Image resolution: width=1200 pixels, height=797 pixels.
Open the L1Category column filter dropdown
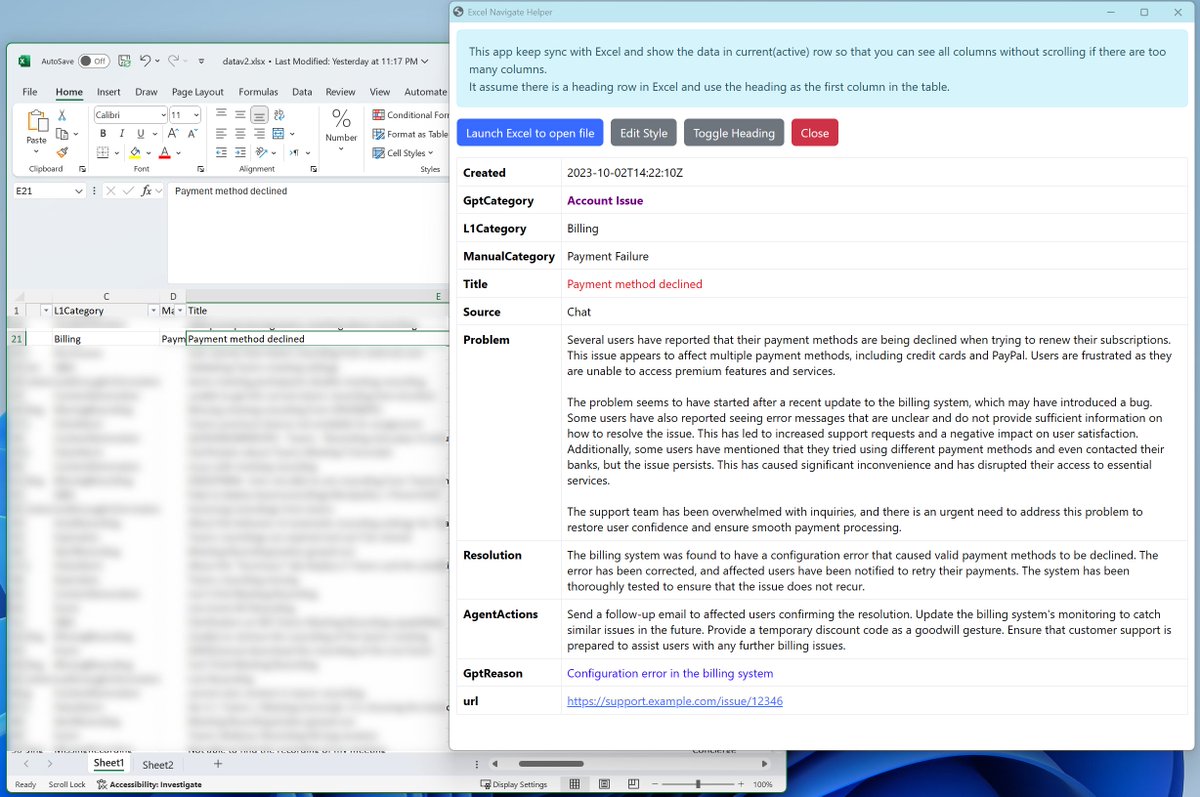[x=153, y=311]
